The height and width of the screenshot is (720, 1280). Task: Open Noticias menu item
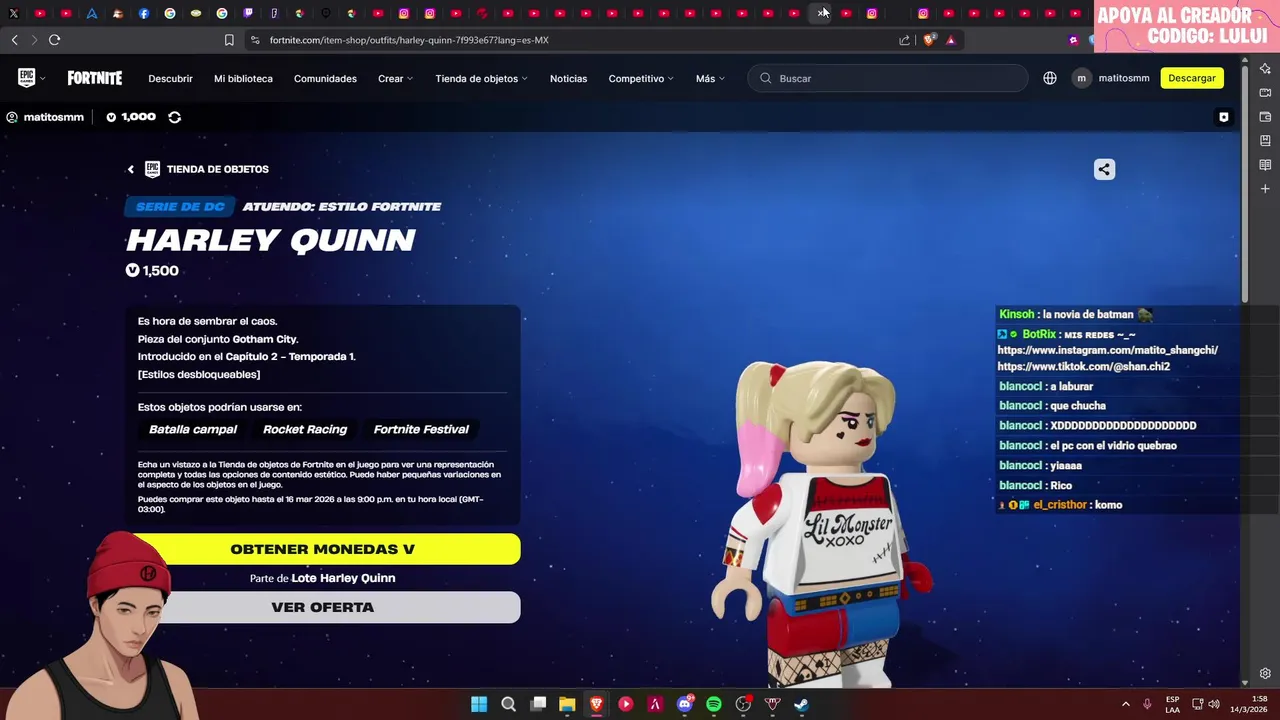568,78
